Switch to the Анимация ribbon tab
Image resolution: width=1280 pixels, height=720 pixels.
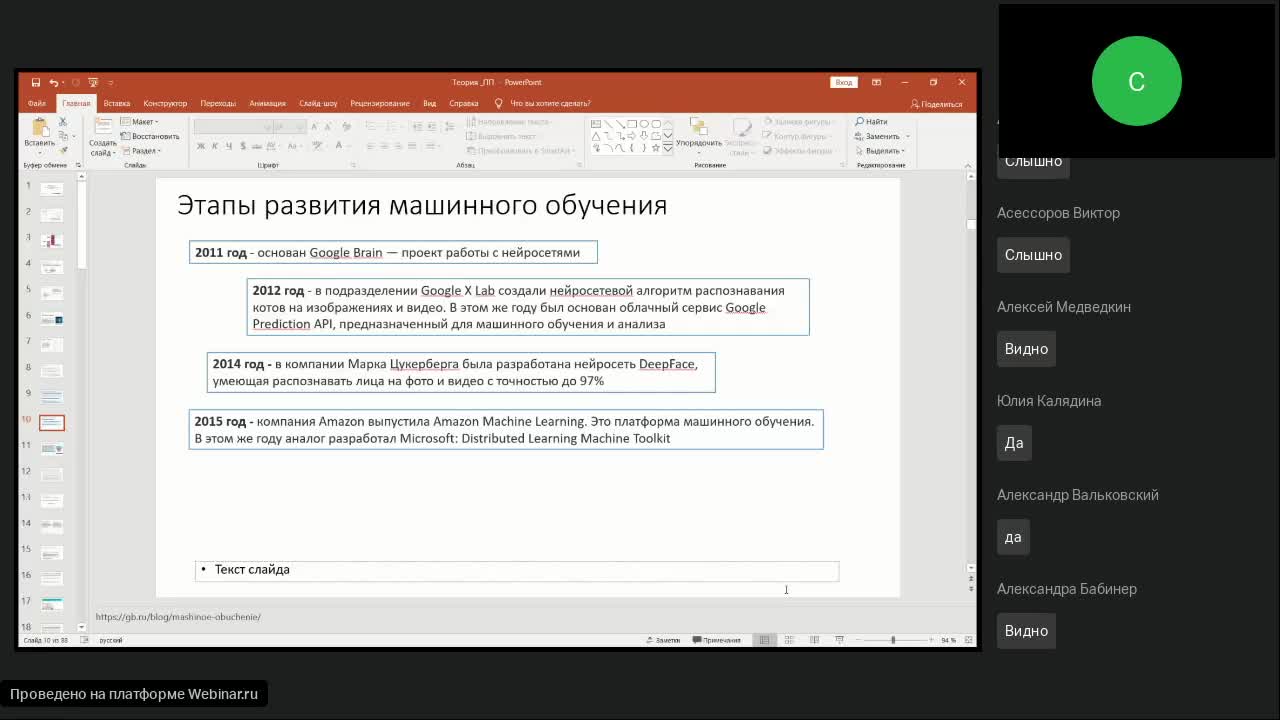(267, 104)
